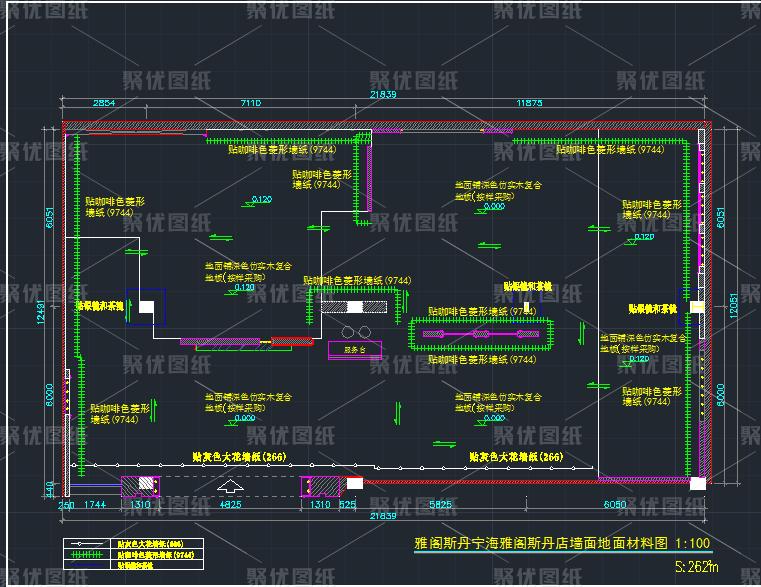Click the 1744 dimension label

point(95,504)
